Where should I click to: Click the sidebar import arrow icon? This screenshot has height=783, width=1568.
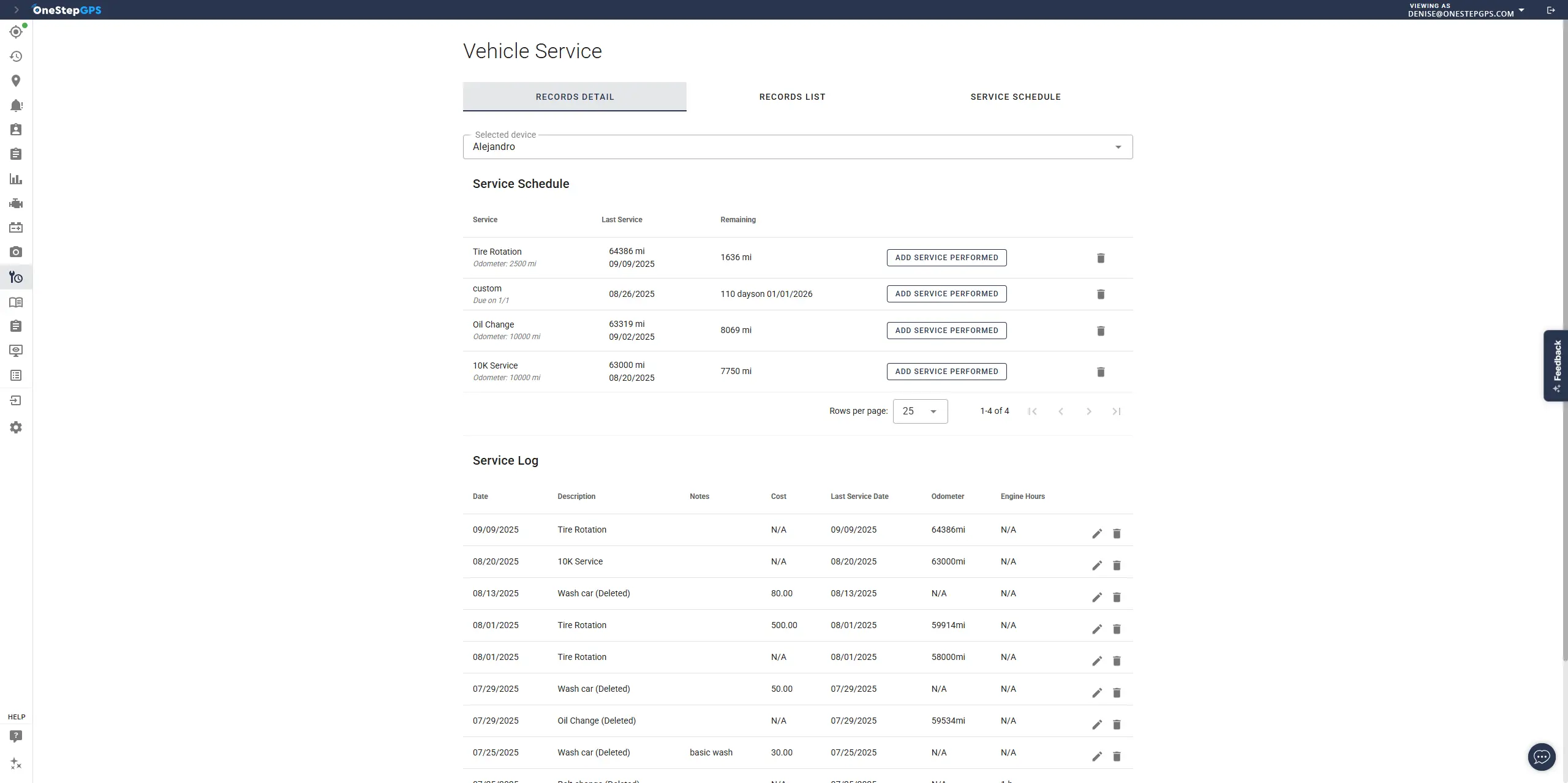coord(16,400)
